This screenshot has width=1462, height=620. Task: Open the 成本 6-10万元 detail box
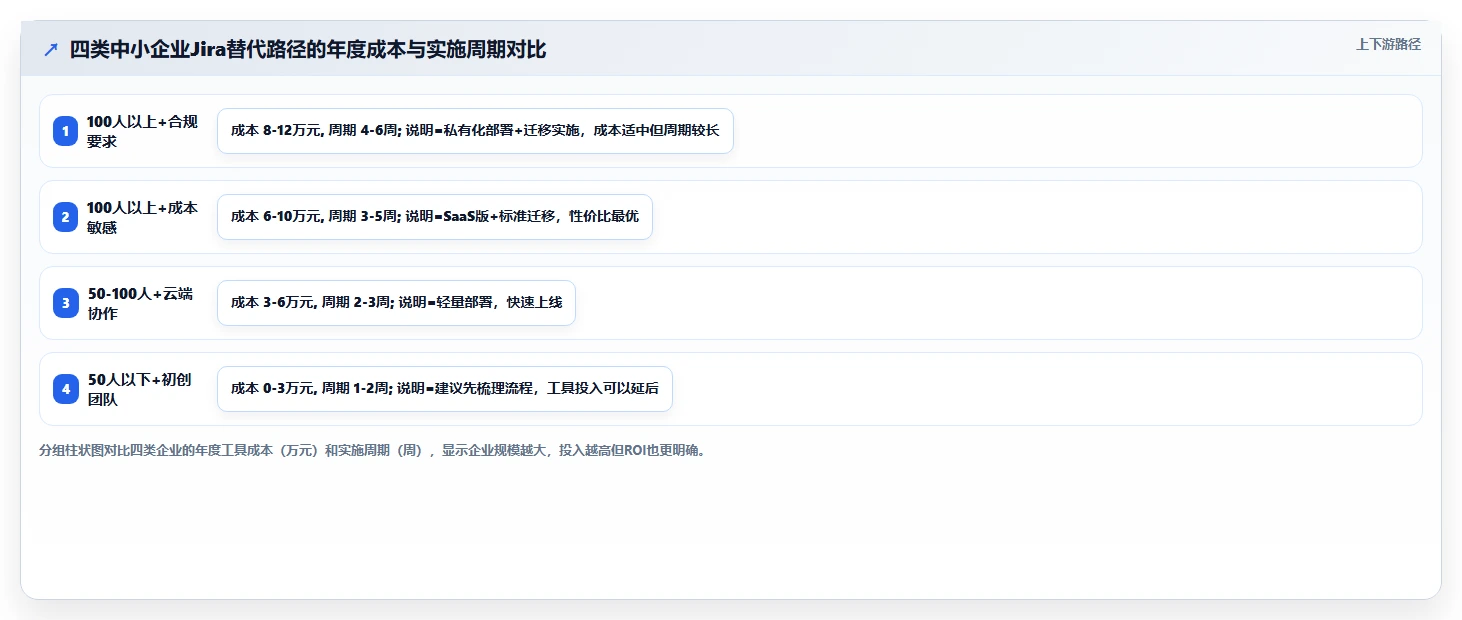(435, 217)
